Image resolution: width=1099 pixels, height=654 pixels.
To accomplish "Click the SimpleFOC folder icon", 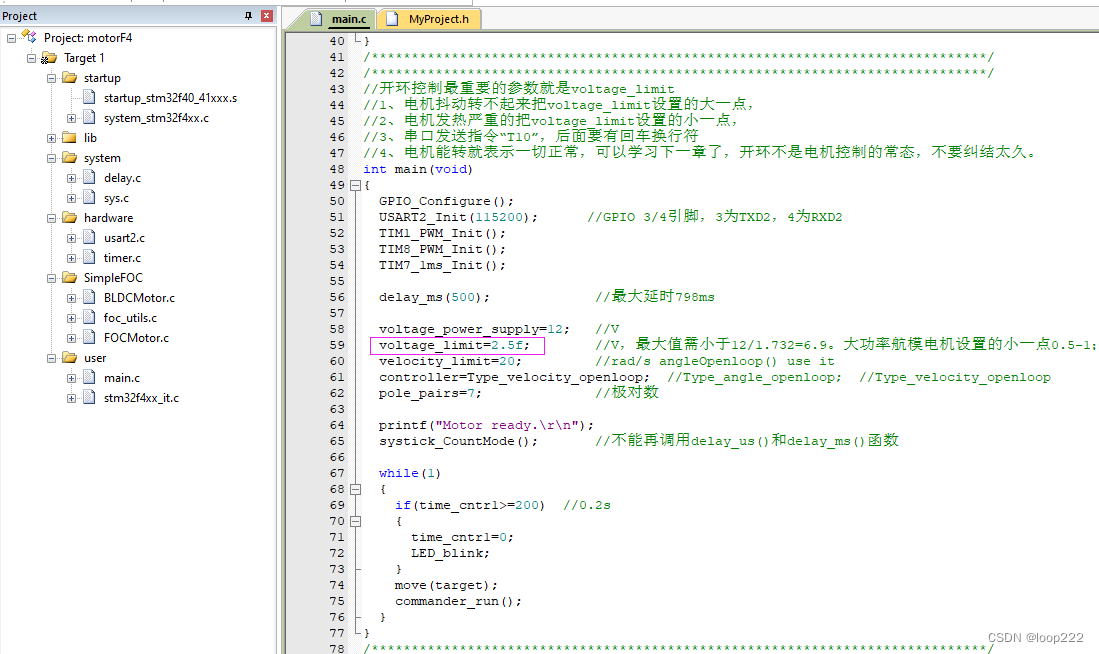I will 69,278.
